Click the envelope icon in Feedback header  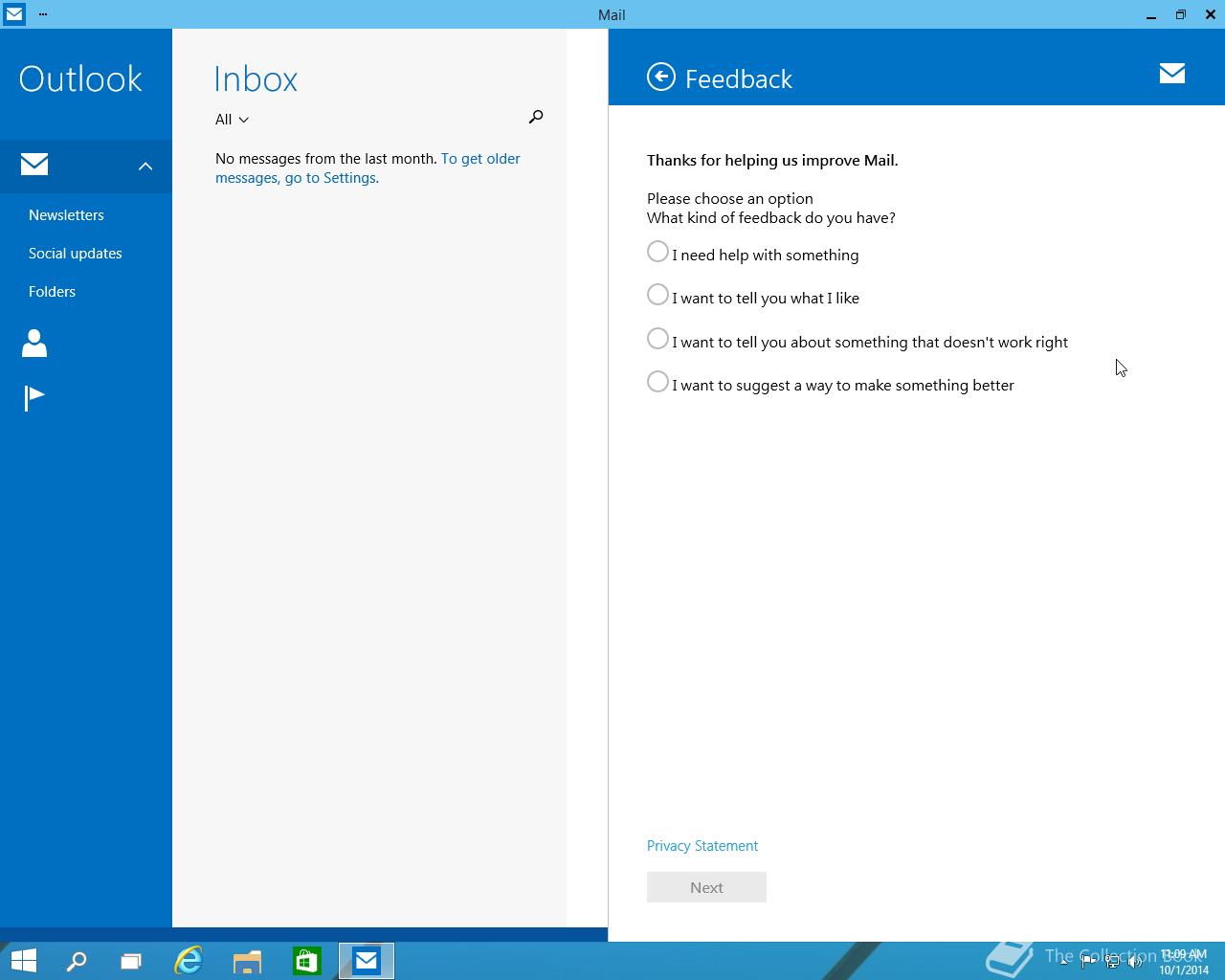[x=1172, y=74]
